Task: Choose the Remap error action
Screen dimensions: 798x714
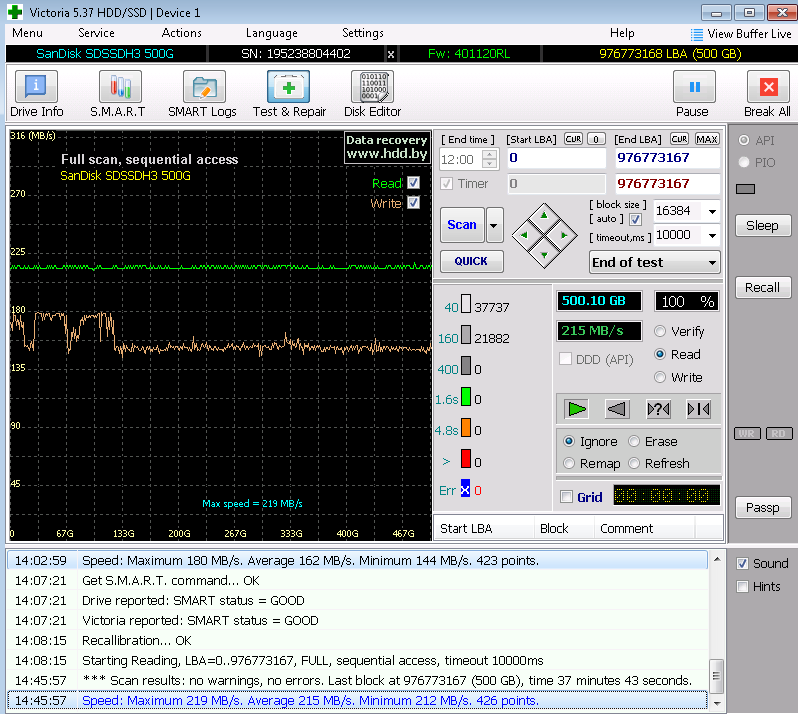Action: (570, 463)
